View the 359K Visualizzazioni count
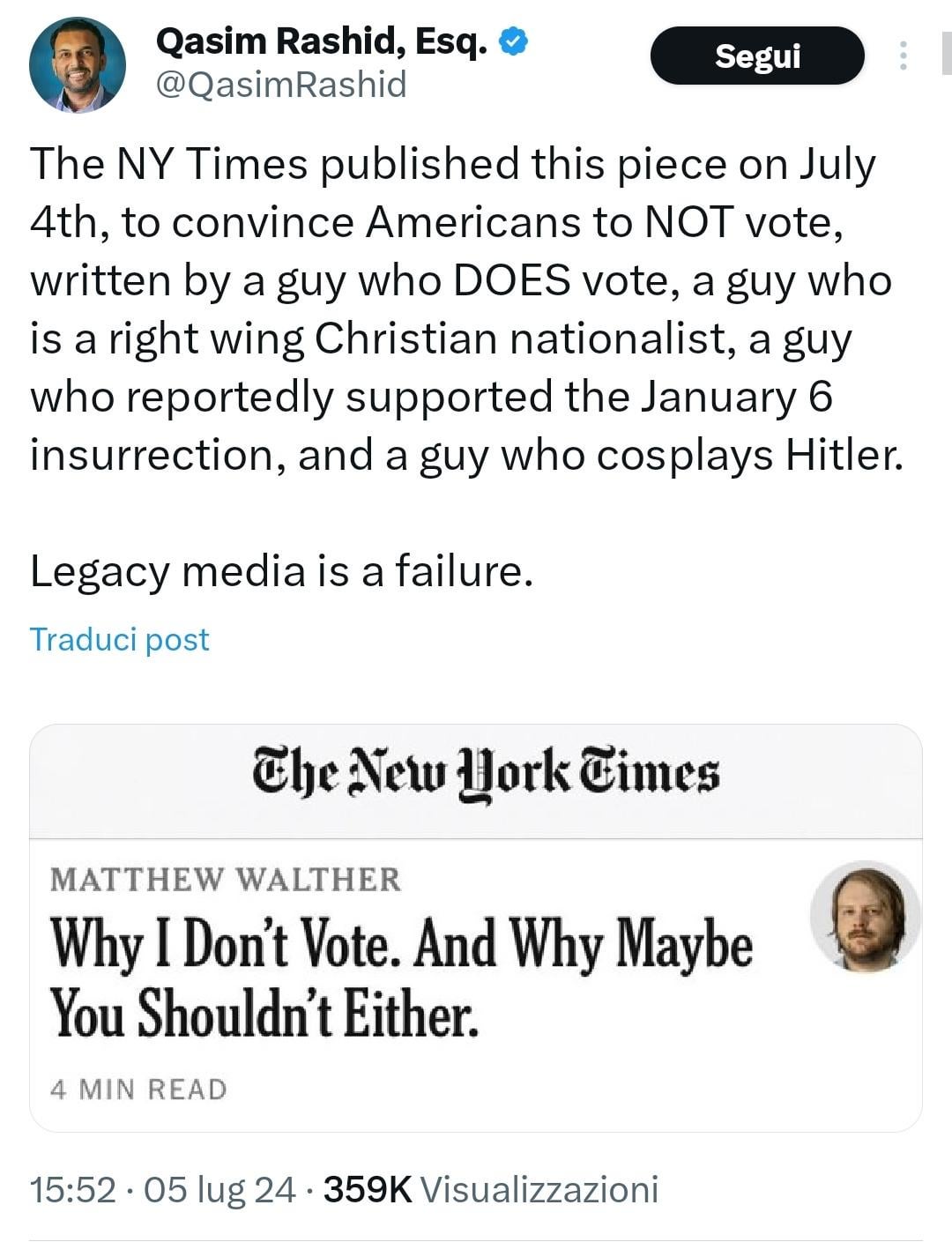 491,1189
